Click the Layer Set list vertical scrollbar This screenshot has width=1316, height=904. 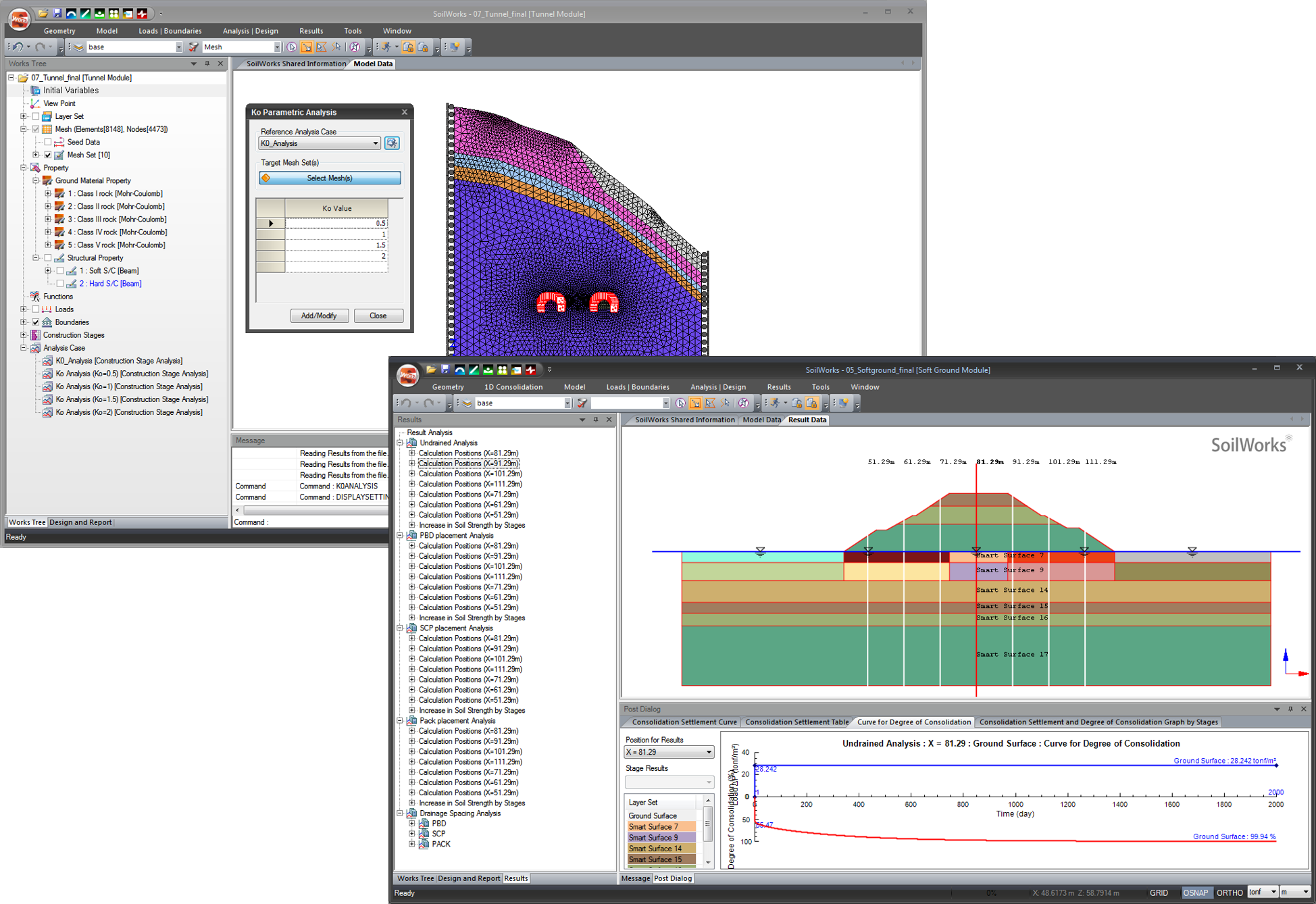pyautogui.click(x=708, y=831)
